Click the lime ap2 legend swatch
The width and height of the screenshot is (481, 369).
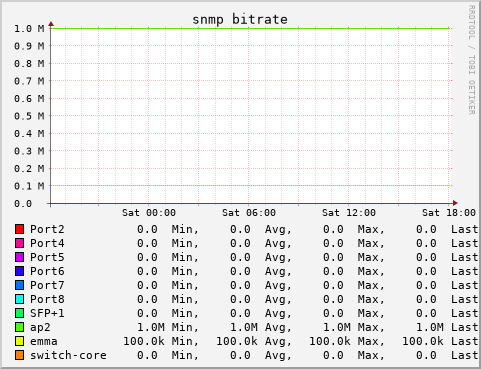(19, 327)
